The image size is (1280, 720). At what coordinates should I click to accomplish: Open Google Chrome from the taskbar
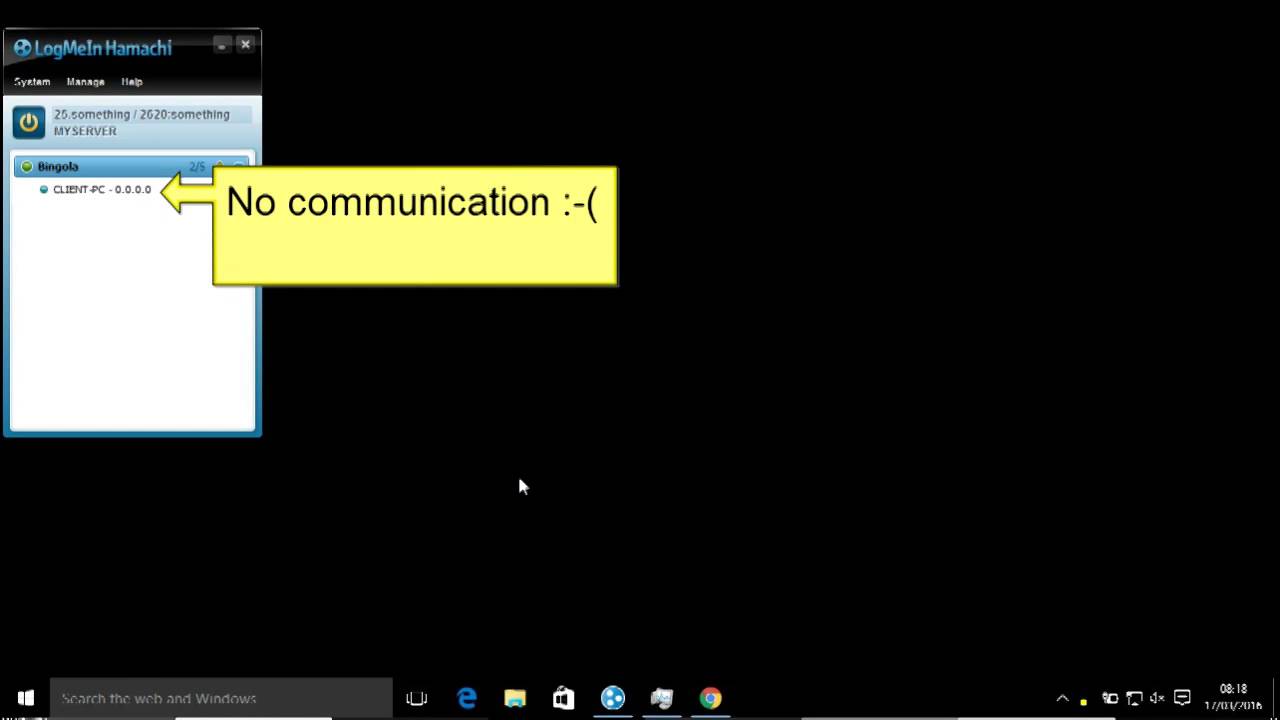(711, 698)
